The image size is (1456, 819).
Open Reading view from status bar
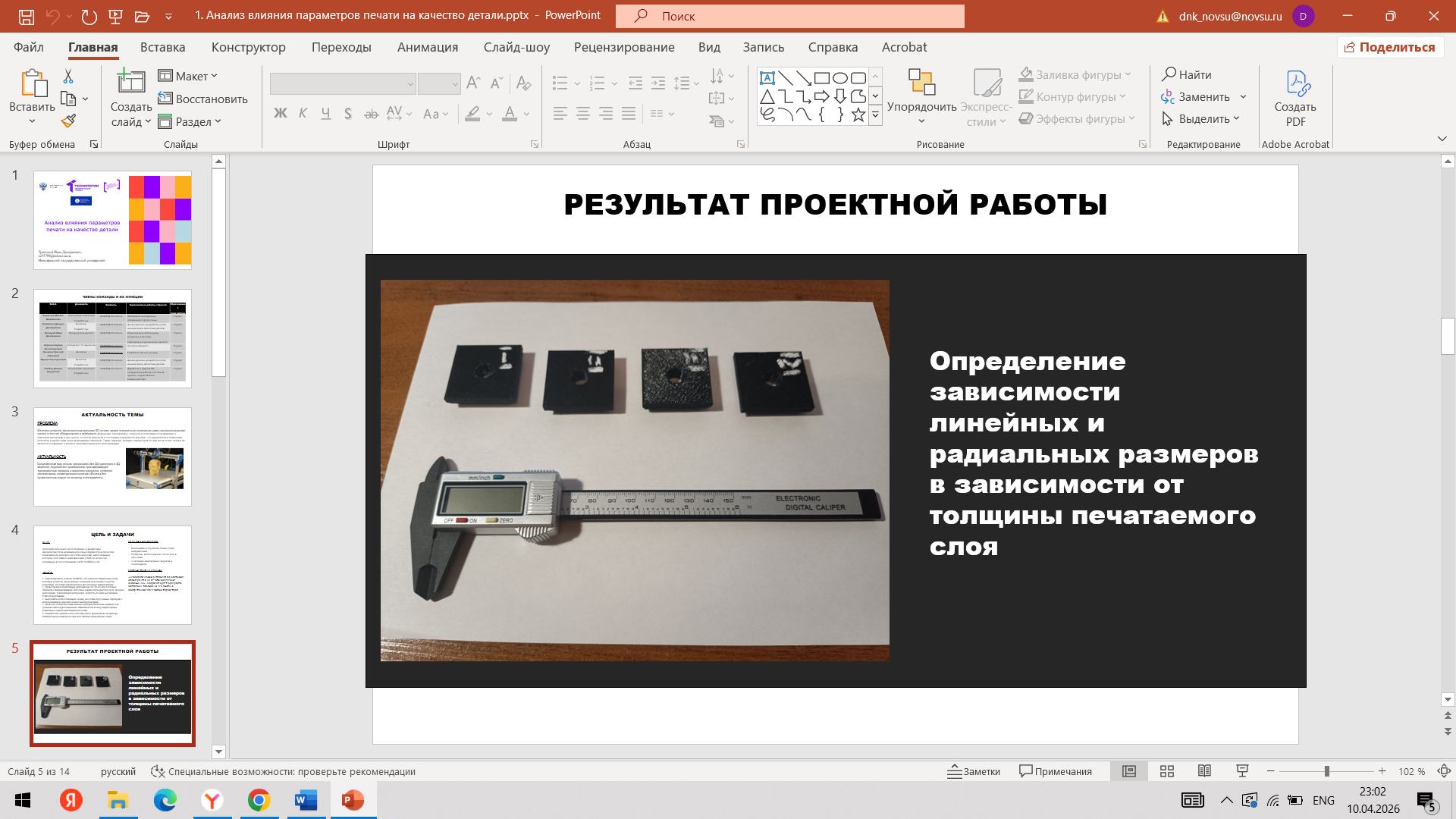coord(1204,771)
